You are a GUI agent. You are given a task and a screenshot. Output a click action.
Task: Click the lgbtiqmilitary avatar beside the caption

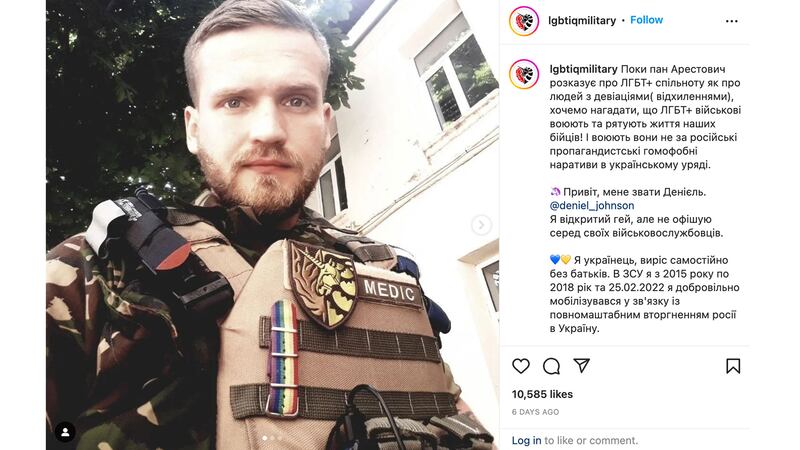[524, 74]
